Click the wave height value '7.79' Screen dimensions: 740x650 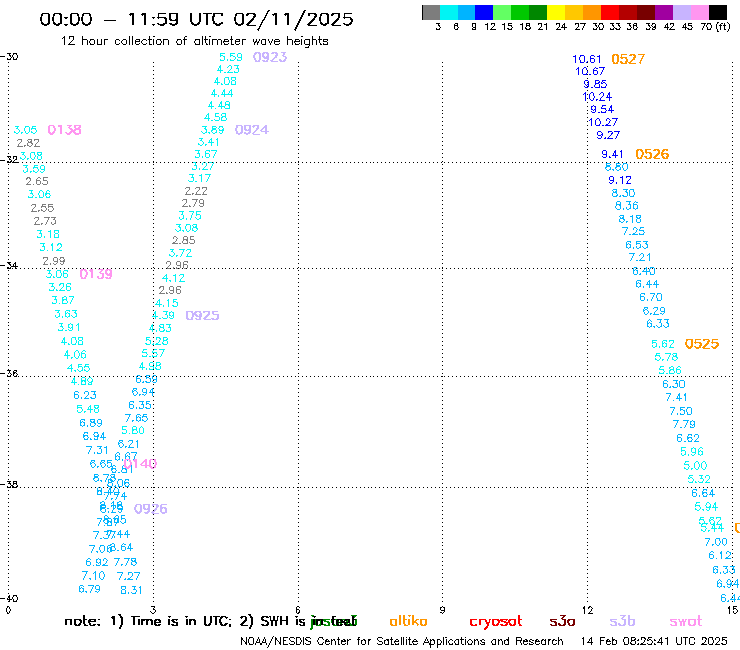click(x=684, y=424)
